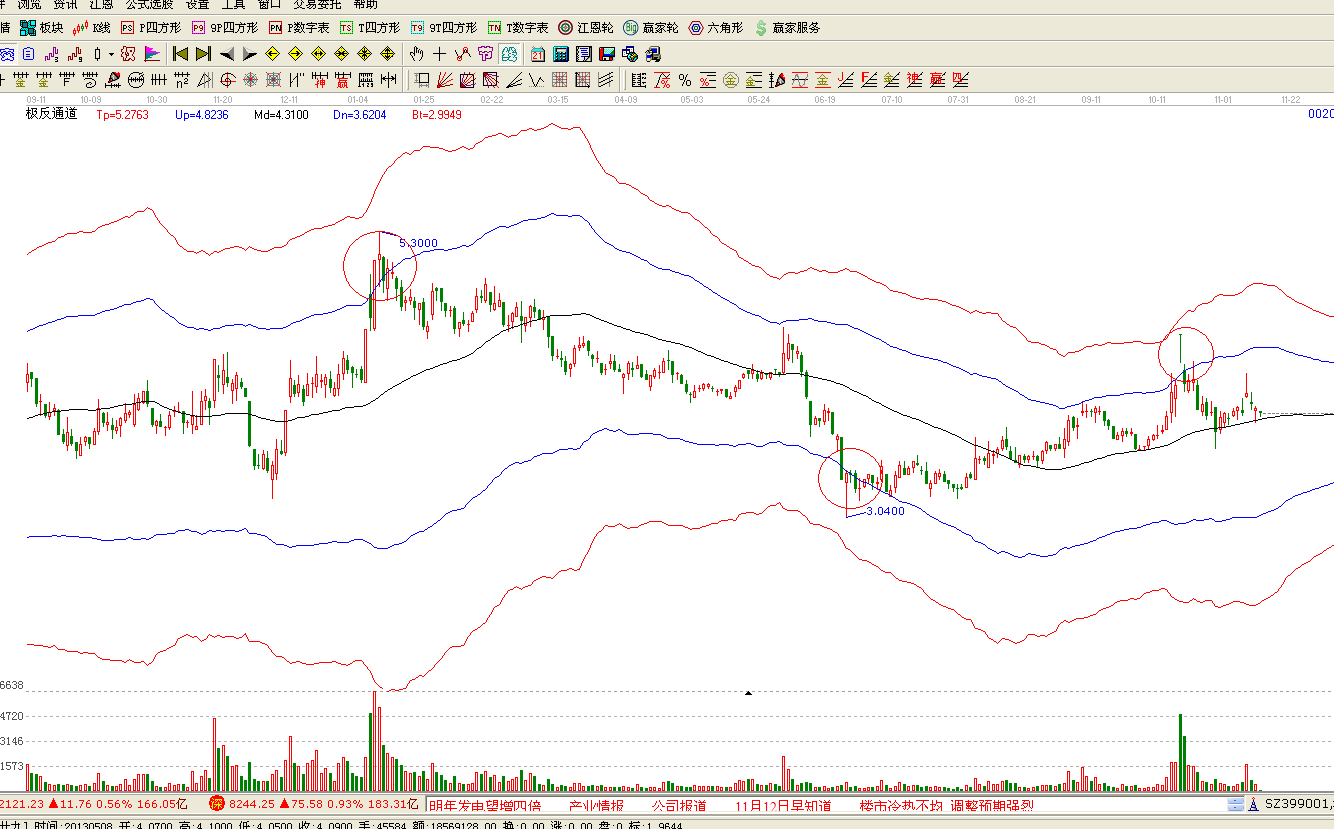Toggle the crosshair cursor tool
Image resolution: width=1334 pixels, height=829 pixels.
(x=439, y=54)
